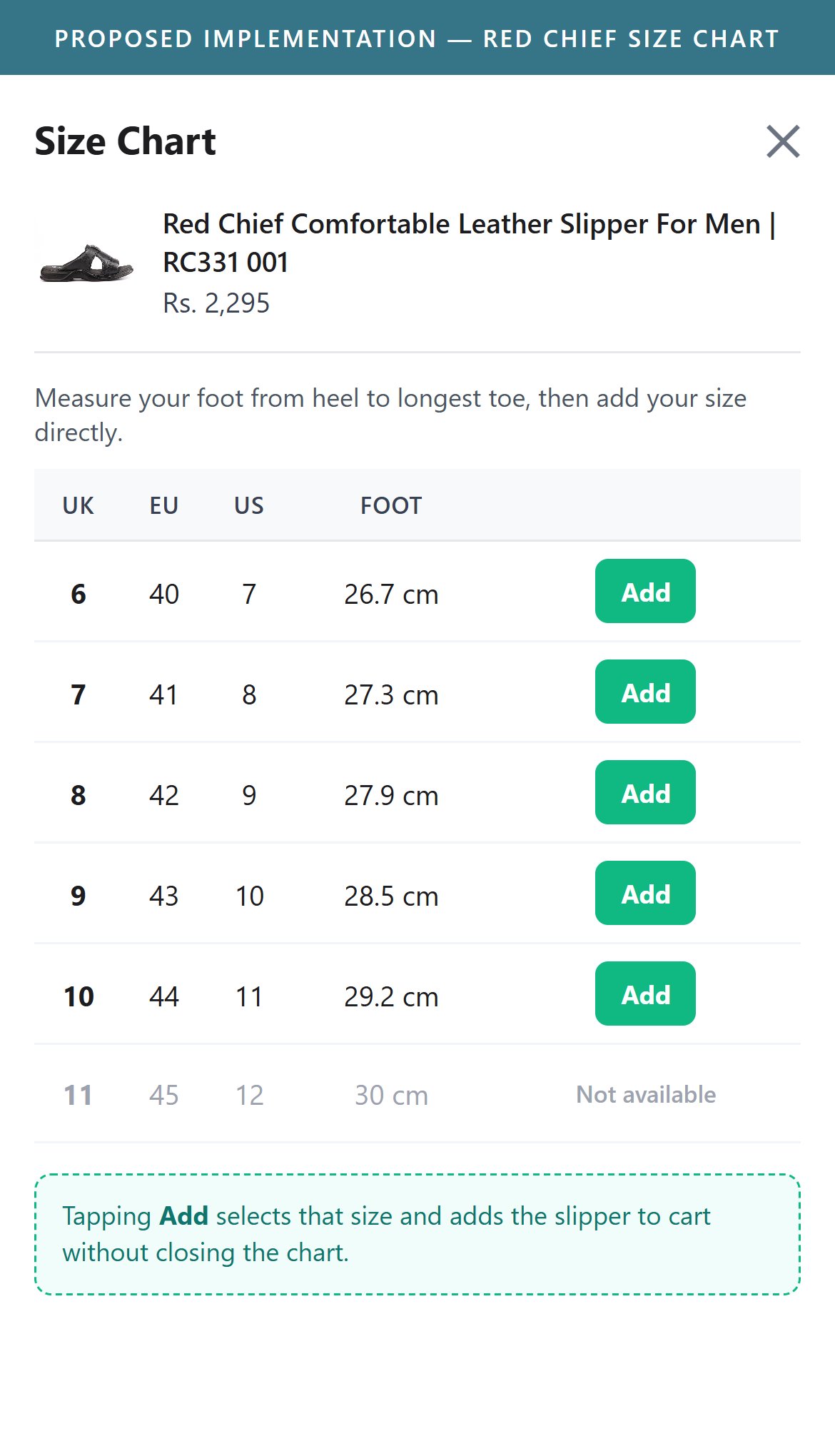
Task: Close the Size Chart dialog
Action: (783, 141)
